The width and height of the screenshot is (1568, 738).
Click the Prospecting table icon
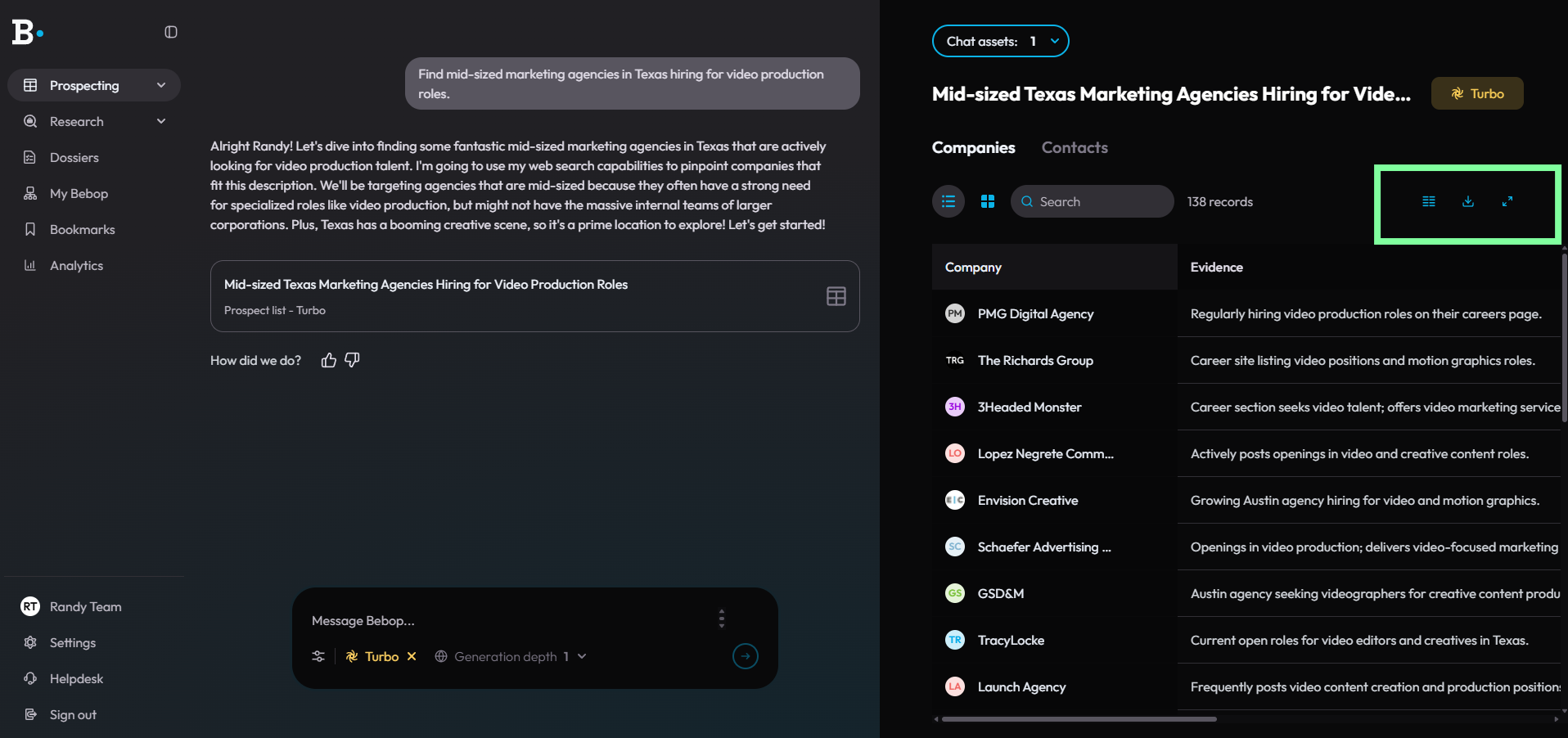coord(30,85)
